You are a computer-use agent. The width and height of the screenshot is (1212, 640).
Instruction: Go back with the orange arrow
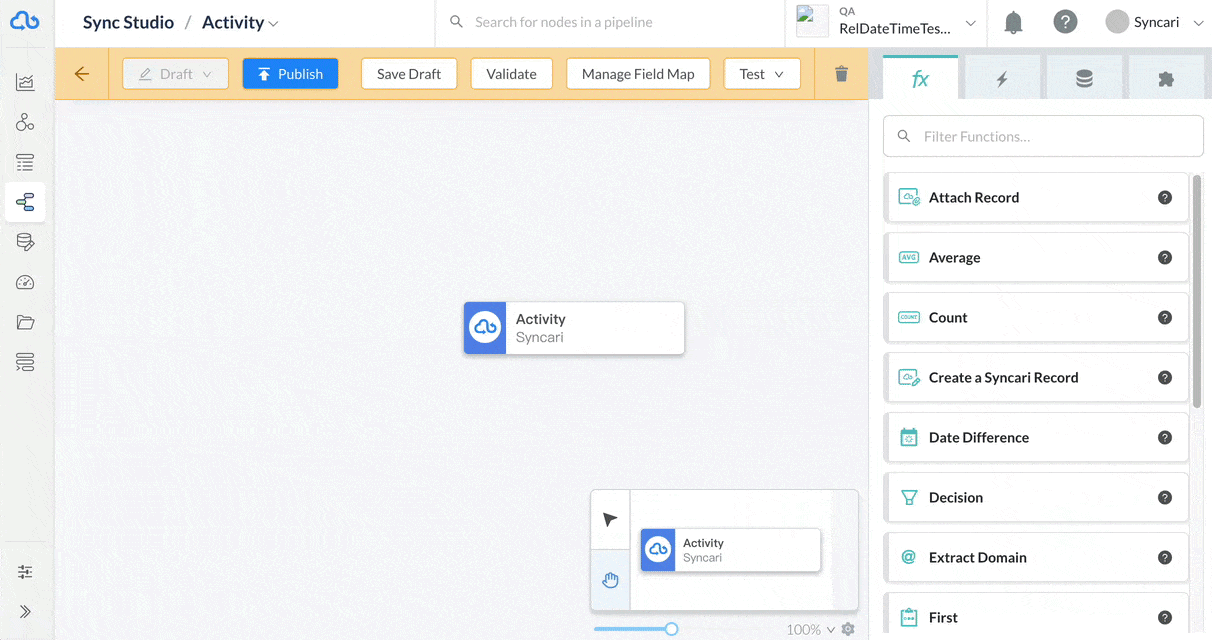(82, 74)
